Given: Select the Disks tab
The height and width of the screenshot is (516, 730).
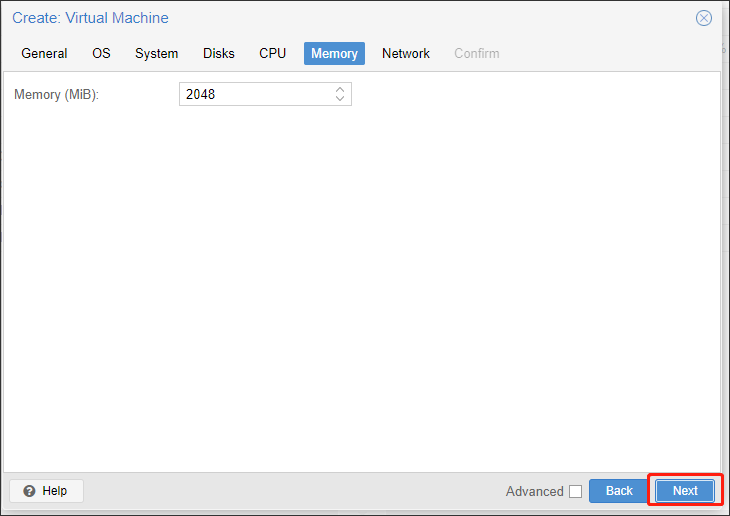Looking at the screenshot, I should tap(218, 54).
